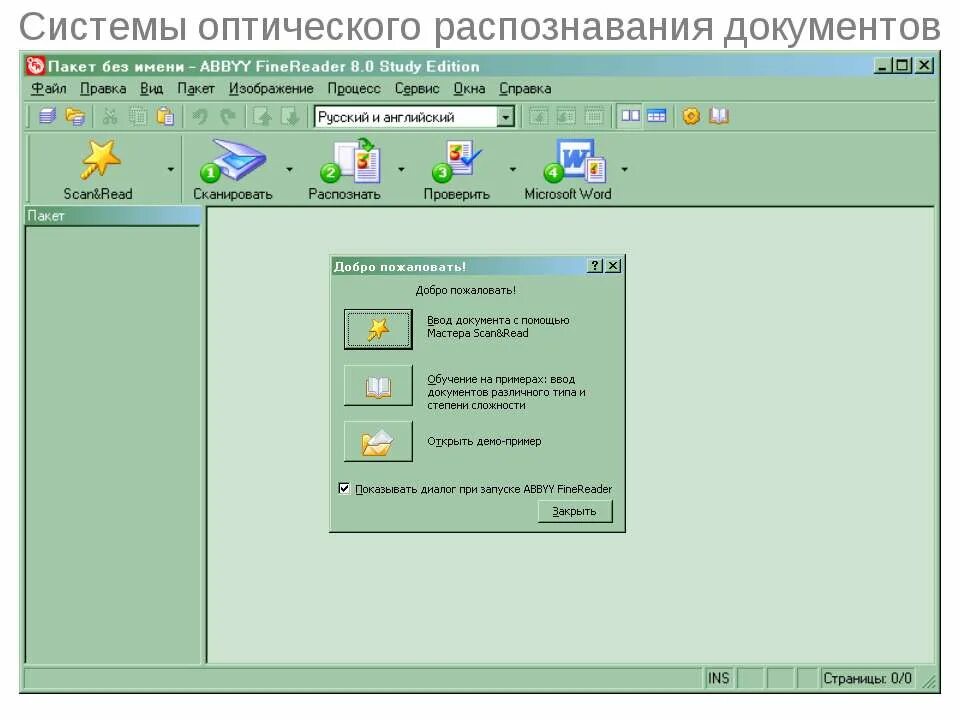960x720 pixels.
Task: Click the next page down-arrow icon
Action: point(290,116)
